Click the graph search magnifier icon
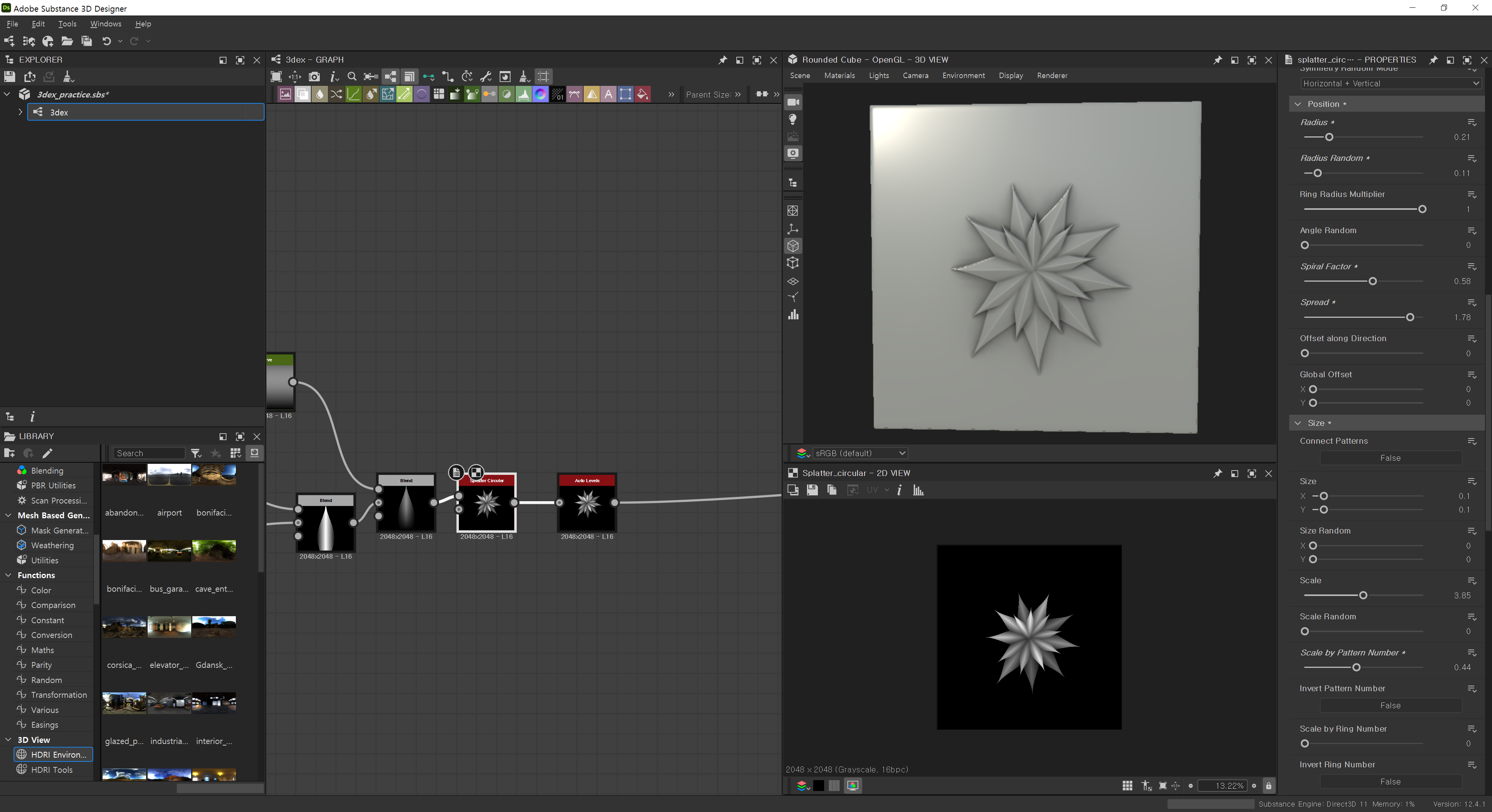The image size is (1492, 812). click(352, 77)
